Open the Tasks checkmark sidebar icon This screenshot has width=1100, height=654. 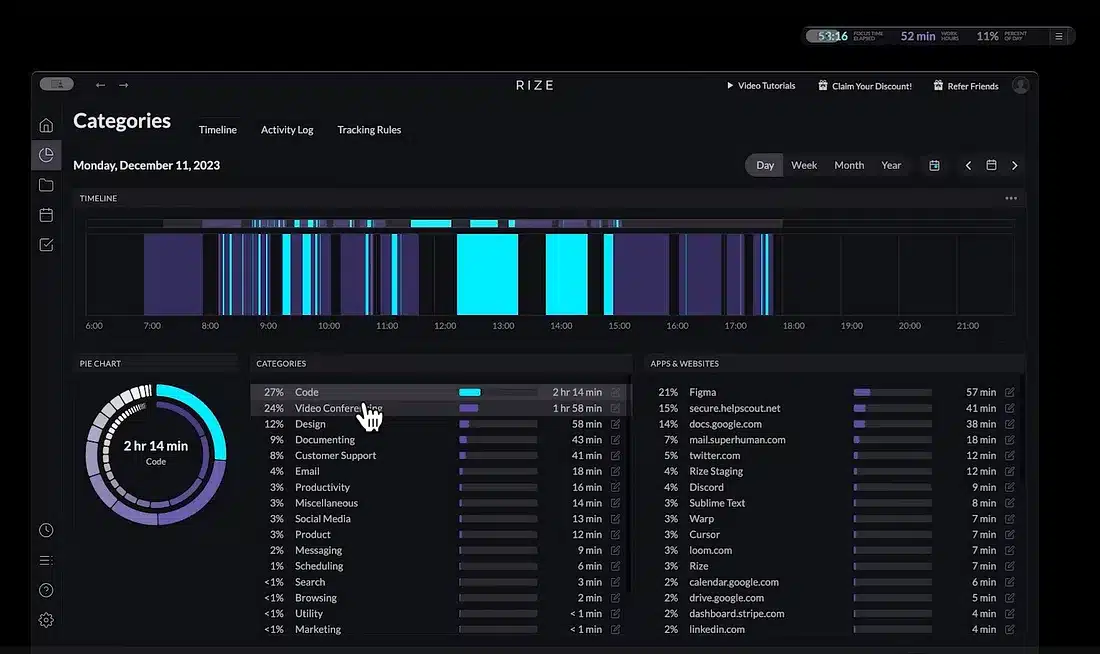click(46, 245)
